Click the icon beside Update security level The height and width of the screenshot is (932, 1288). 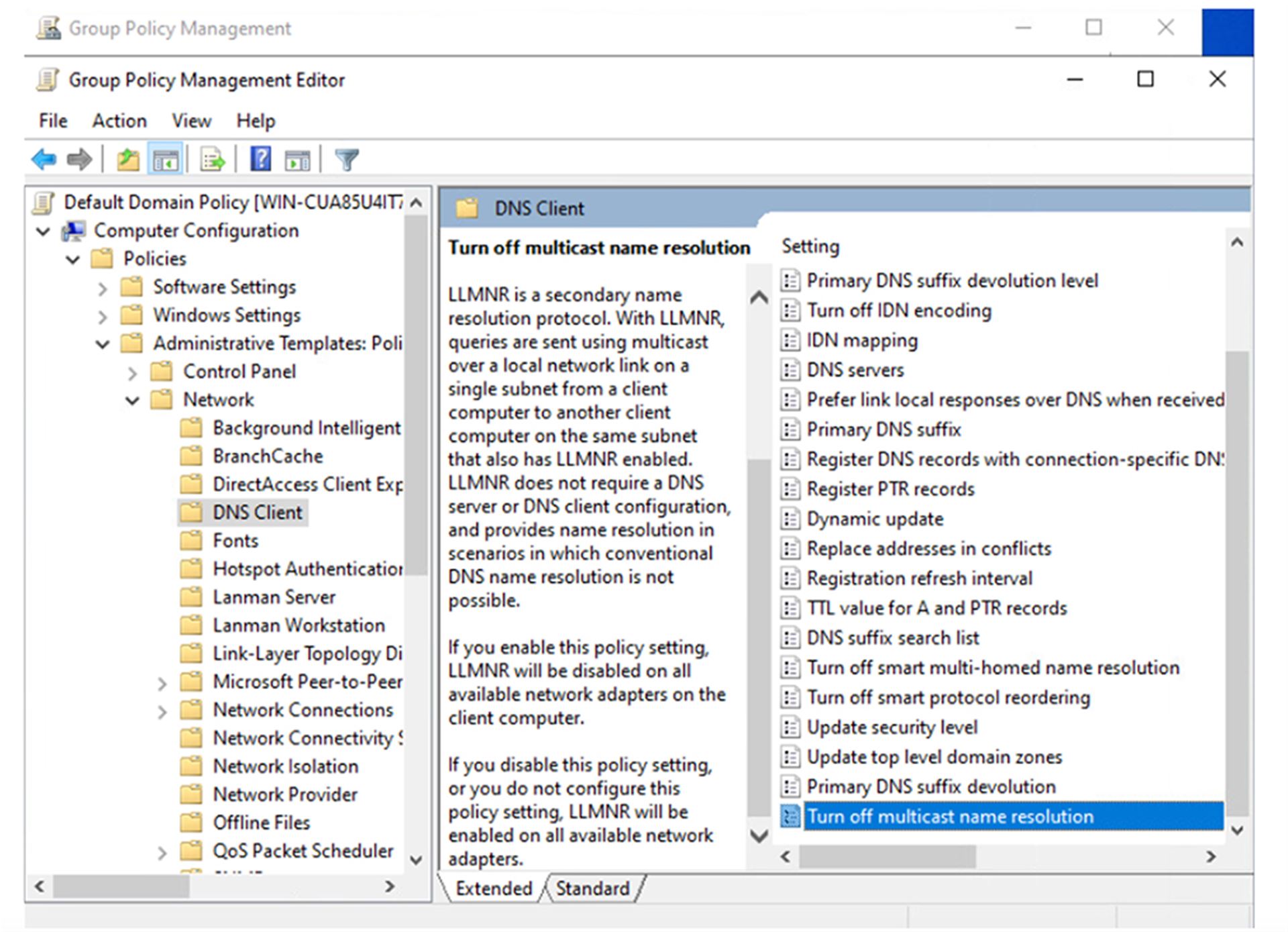pos(790,727)
